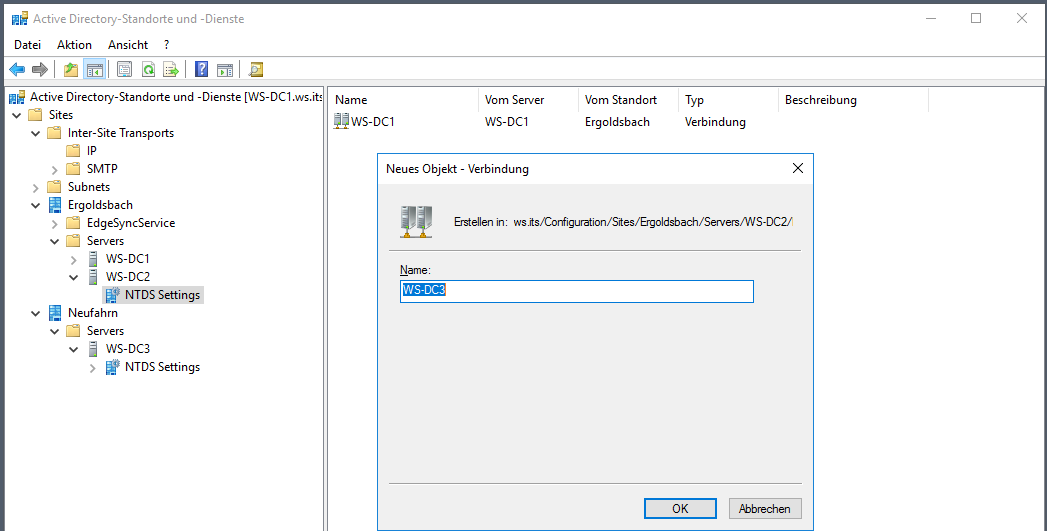Sort list by Typ column header
Viewport: 1047px width, 531px height.
point(728,100)
